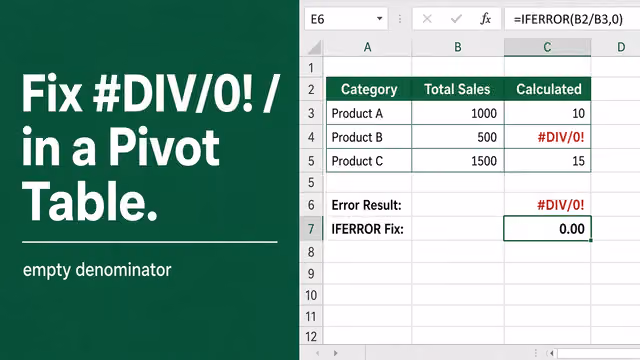Click the Total Sales header cell

click(x=458, y=89)
